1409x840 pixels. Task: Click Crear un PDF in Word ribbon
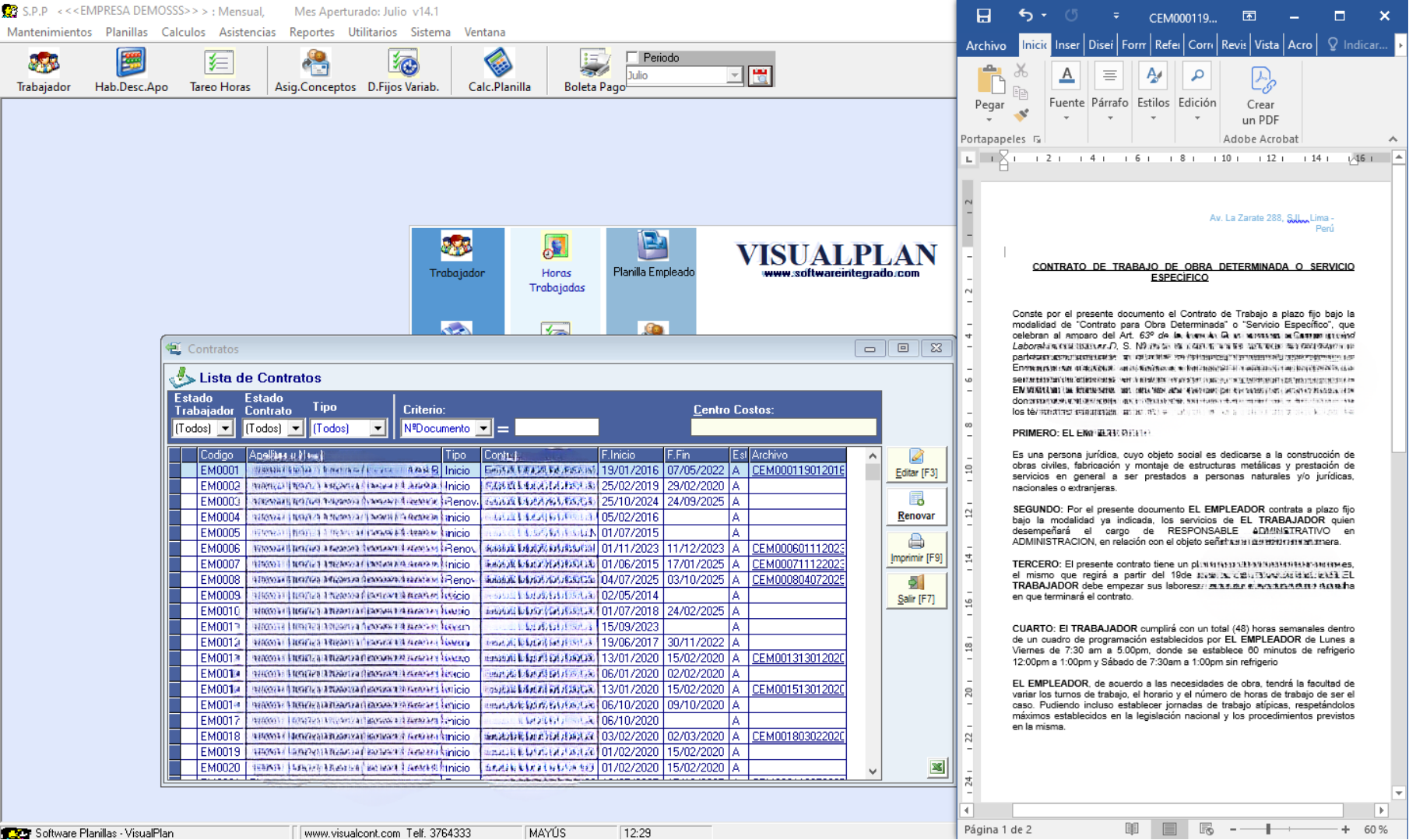[1260, 96]
